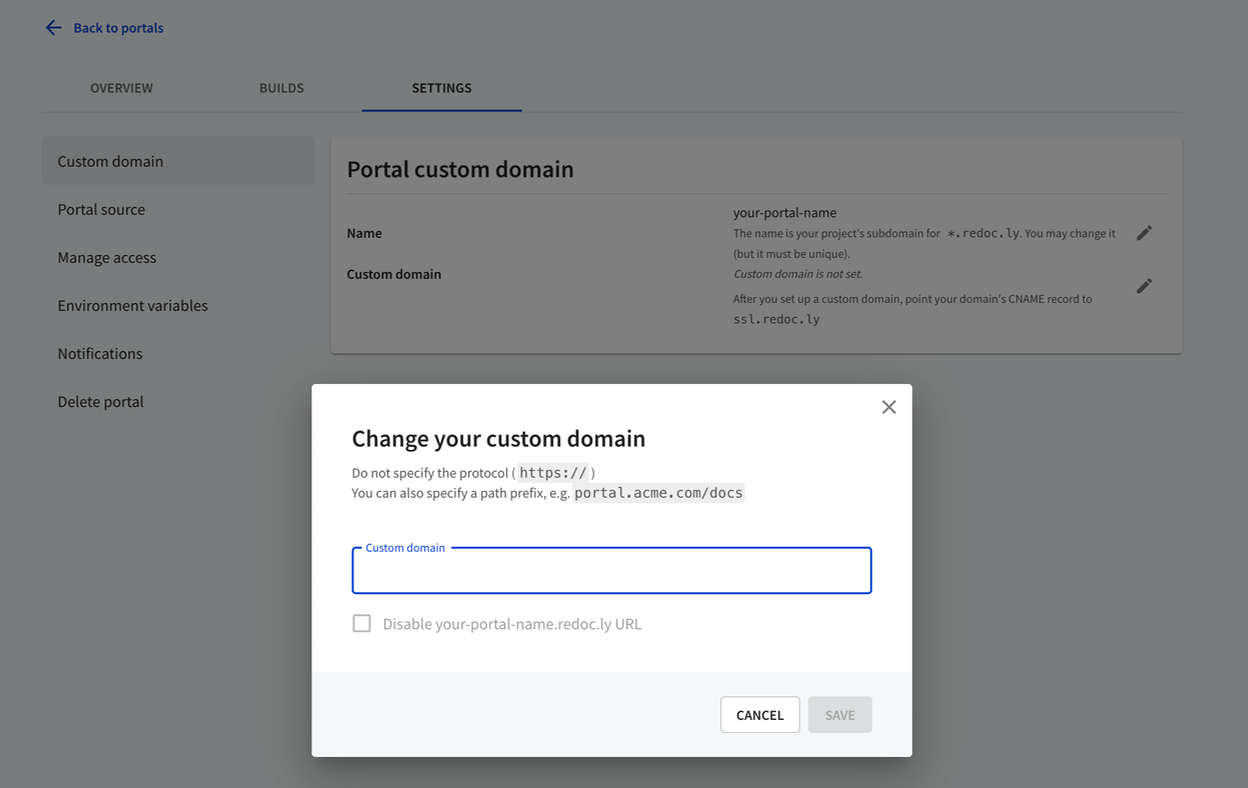
Task: Open the Overview tab
Action: [121, 88]
